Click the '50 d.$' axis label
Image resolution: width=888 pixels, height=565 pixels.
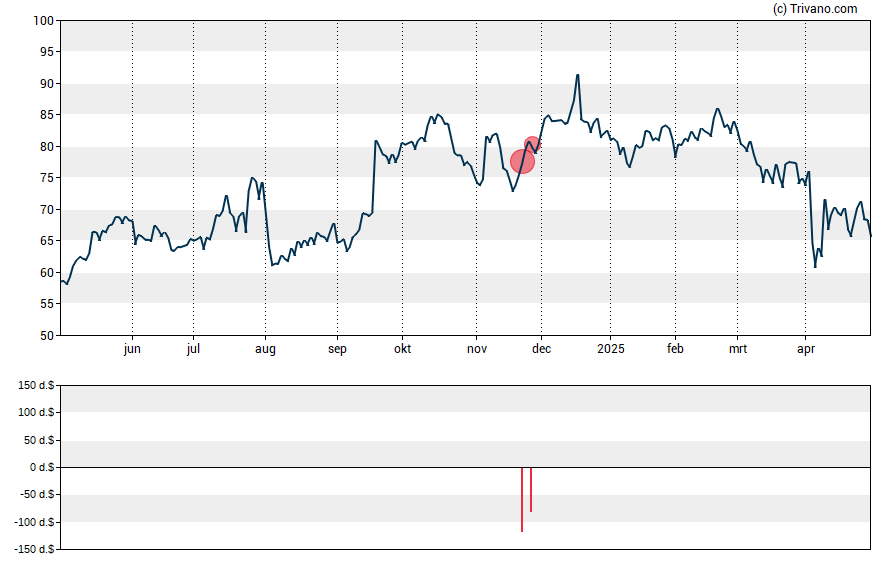click(x=39, y=440)
